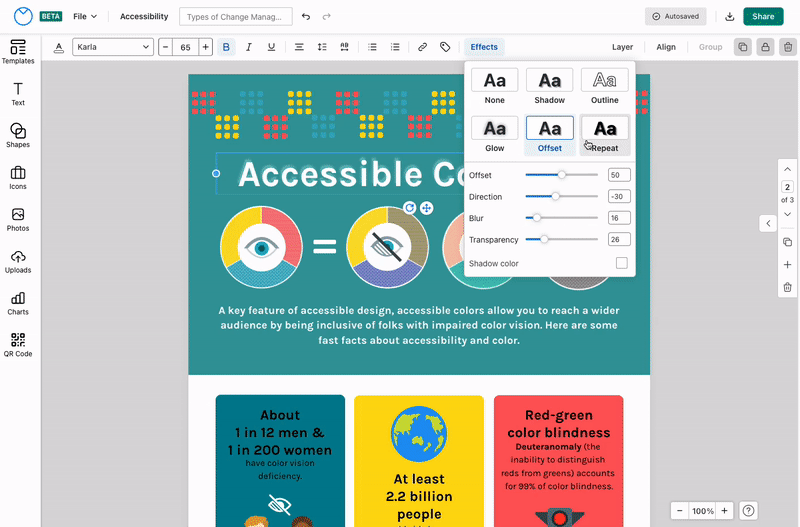Insert a link with the chain icon

point(422,47)
